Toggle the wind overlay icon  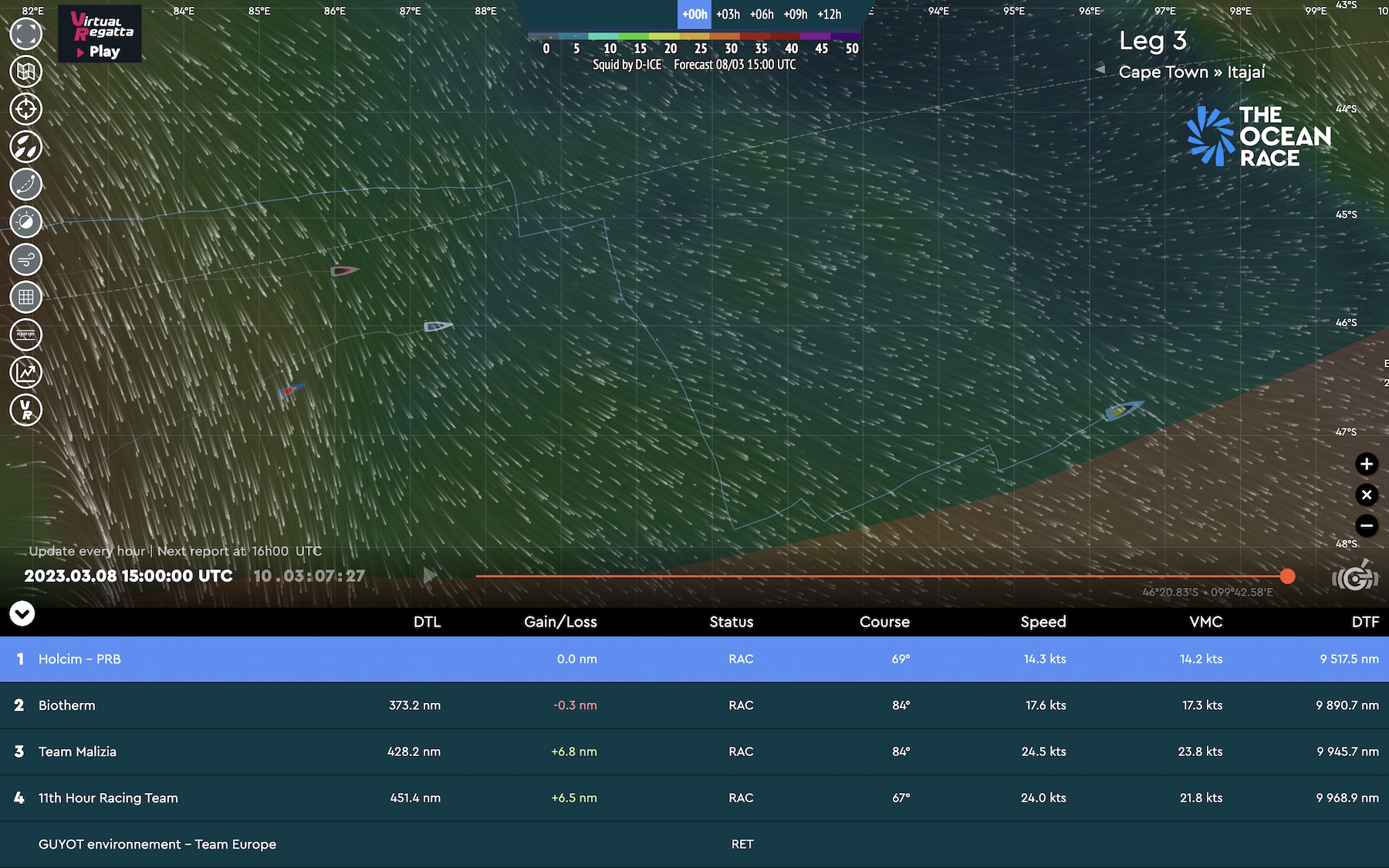coord(25,259)
